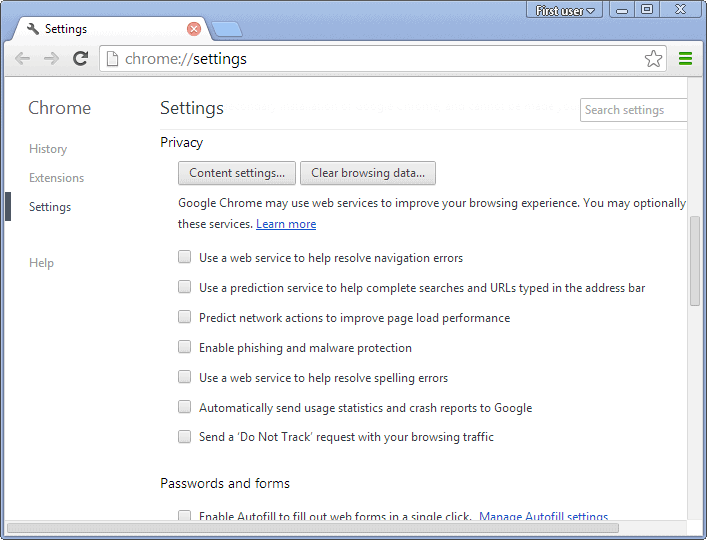Open Content settings dialog

click(237, 173)
